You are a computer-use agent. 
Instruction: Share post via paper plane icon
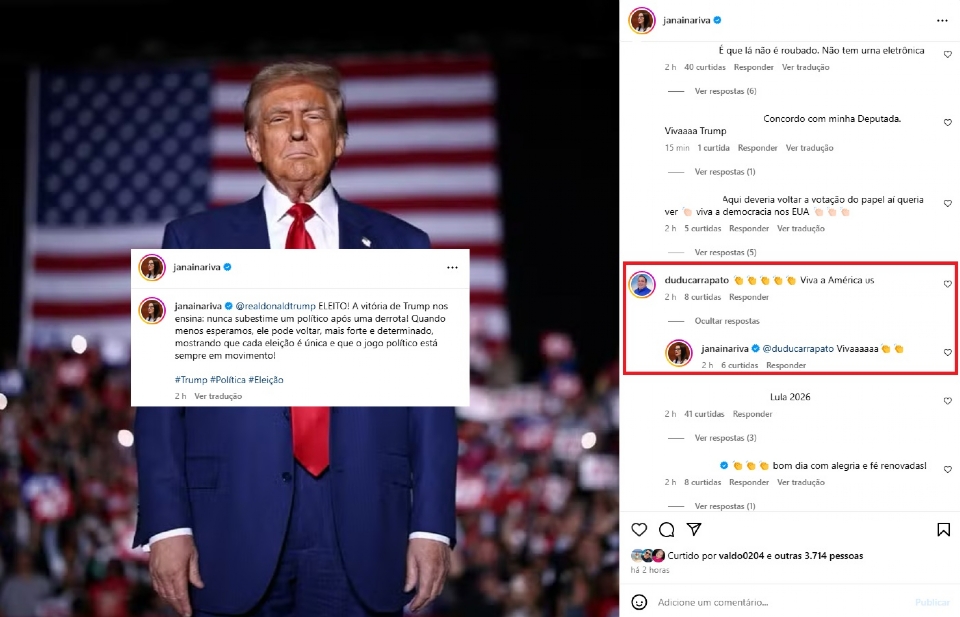pyautogui.click(x=694, y=529)
